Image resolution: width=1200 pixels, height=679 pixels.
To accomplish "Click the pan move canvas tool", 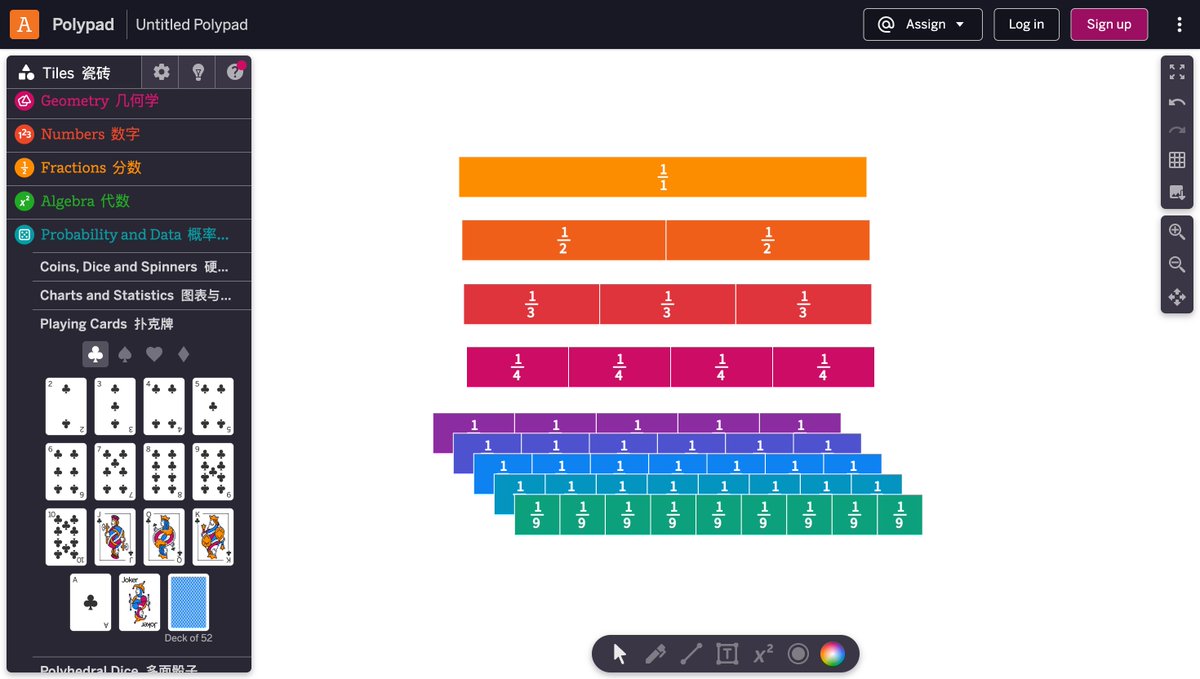I will [x=1177, y=297].
